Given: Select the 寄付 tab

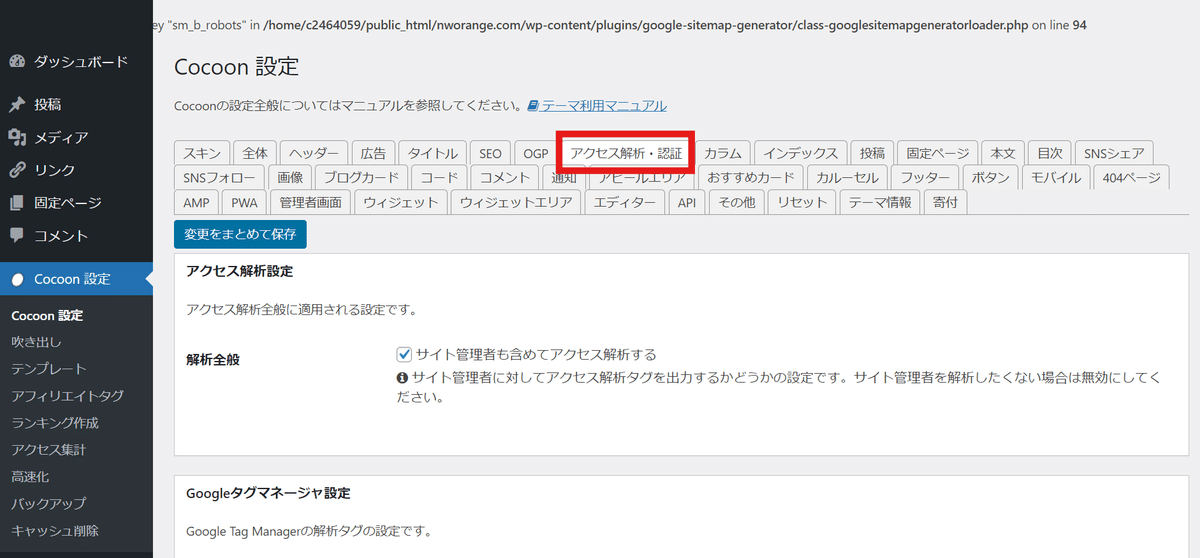Looking at the screenshot, I should click(x=945, y=202).
